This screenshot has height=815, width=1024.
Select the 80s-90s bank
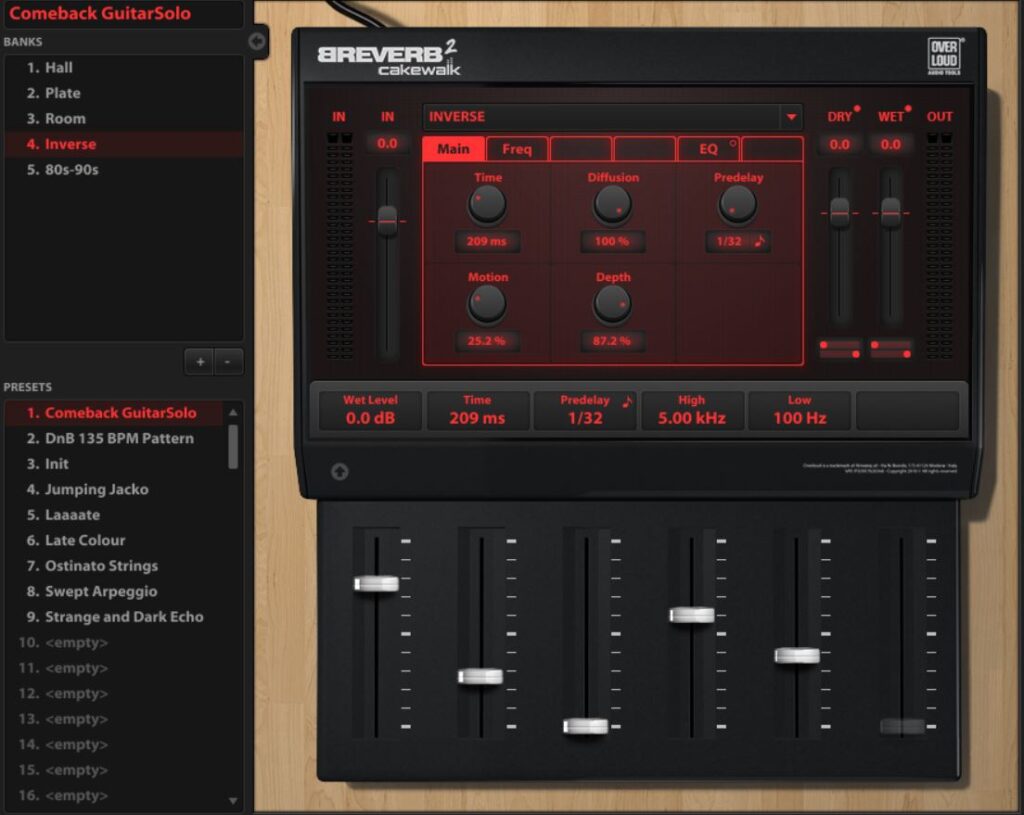click(124, 169)
